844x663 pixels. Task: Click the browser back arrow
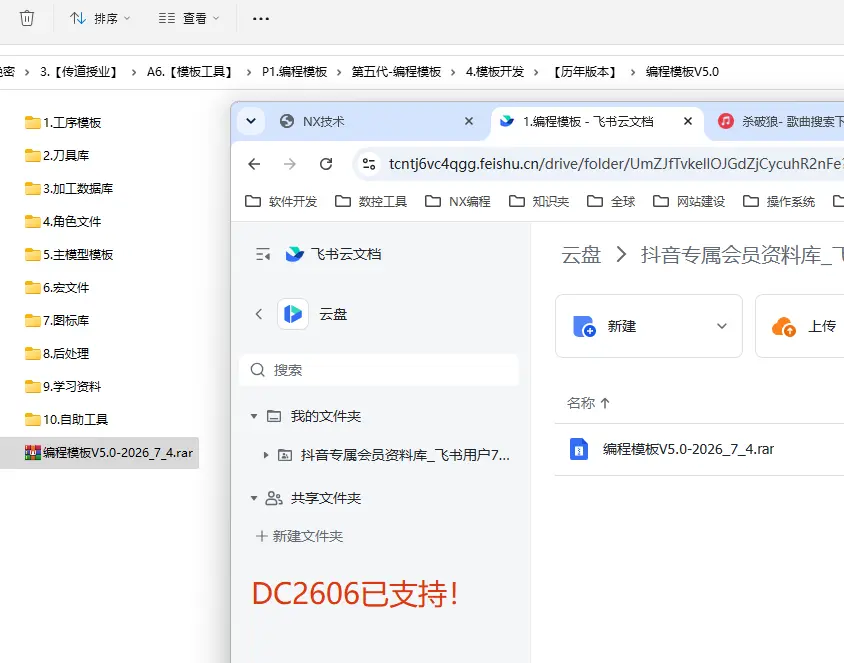coord(254,164)
